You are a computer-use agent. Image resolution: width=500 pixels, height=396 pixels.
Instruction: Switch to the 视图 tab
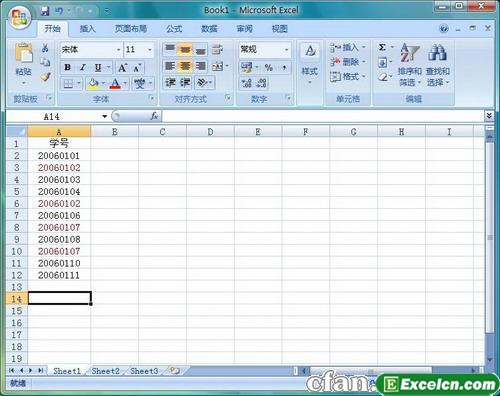[x=279, y=29]
